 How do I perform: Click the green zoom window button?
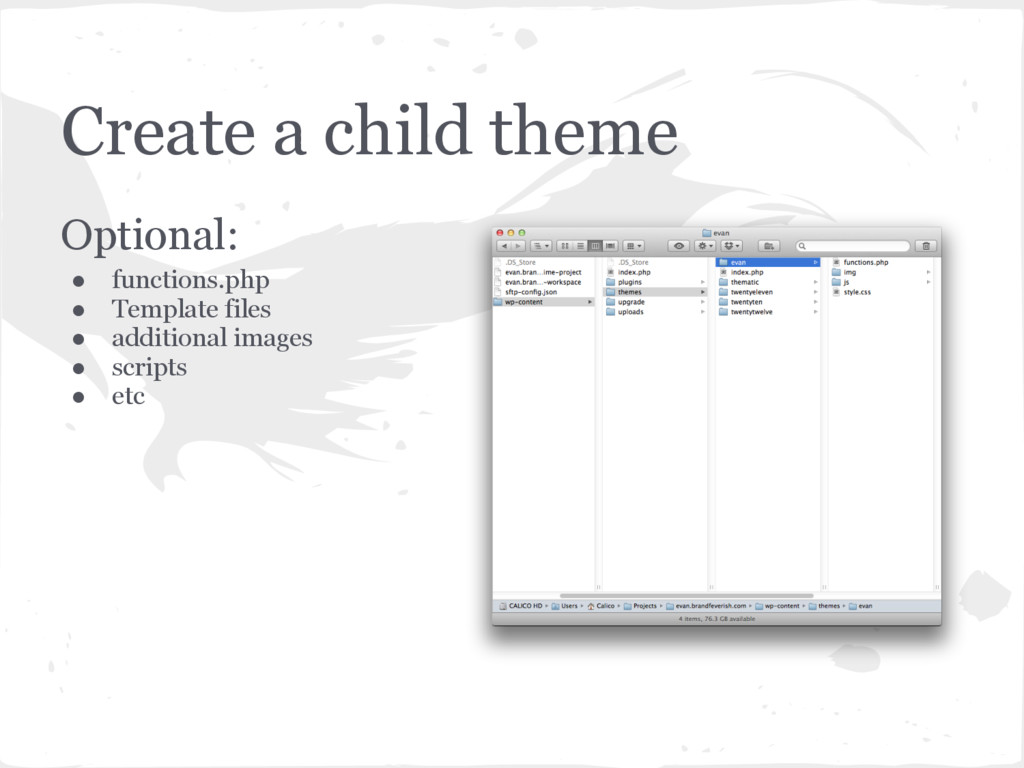(x=522, y=232)
